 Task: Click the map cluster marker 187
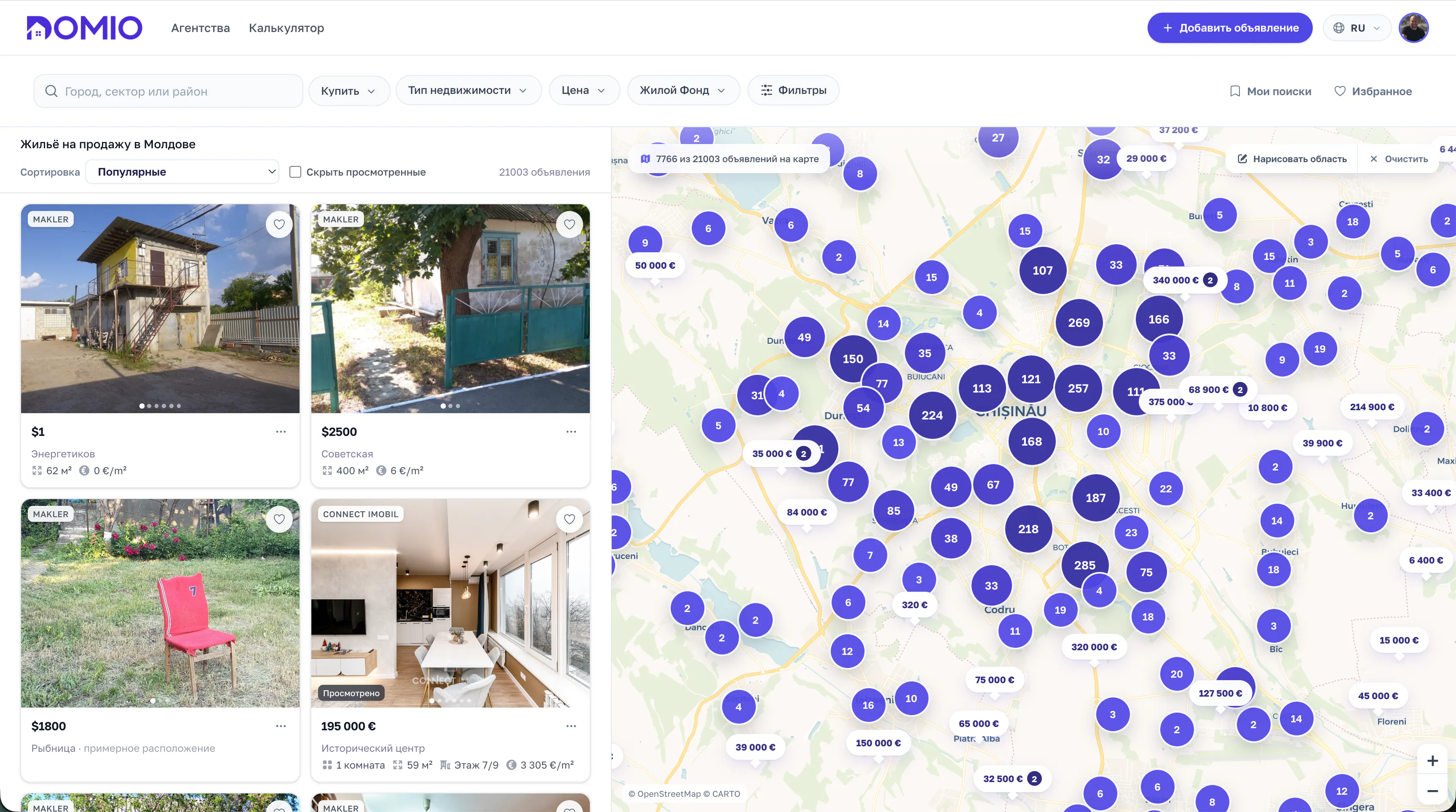pos(1095,498)
